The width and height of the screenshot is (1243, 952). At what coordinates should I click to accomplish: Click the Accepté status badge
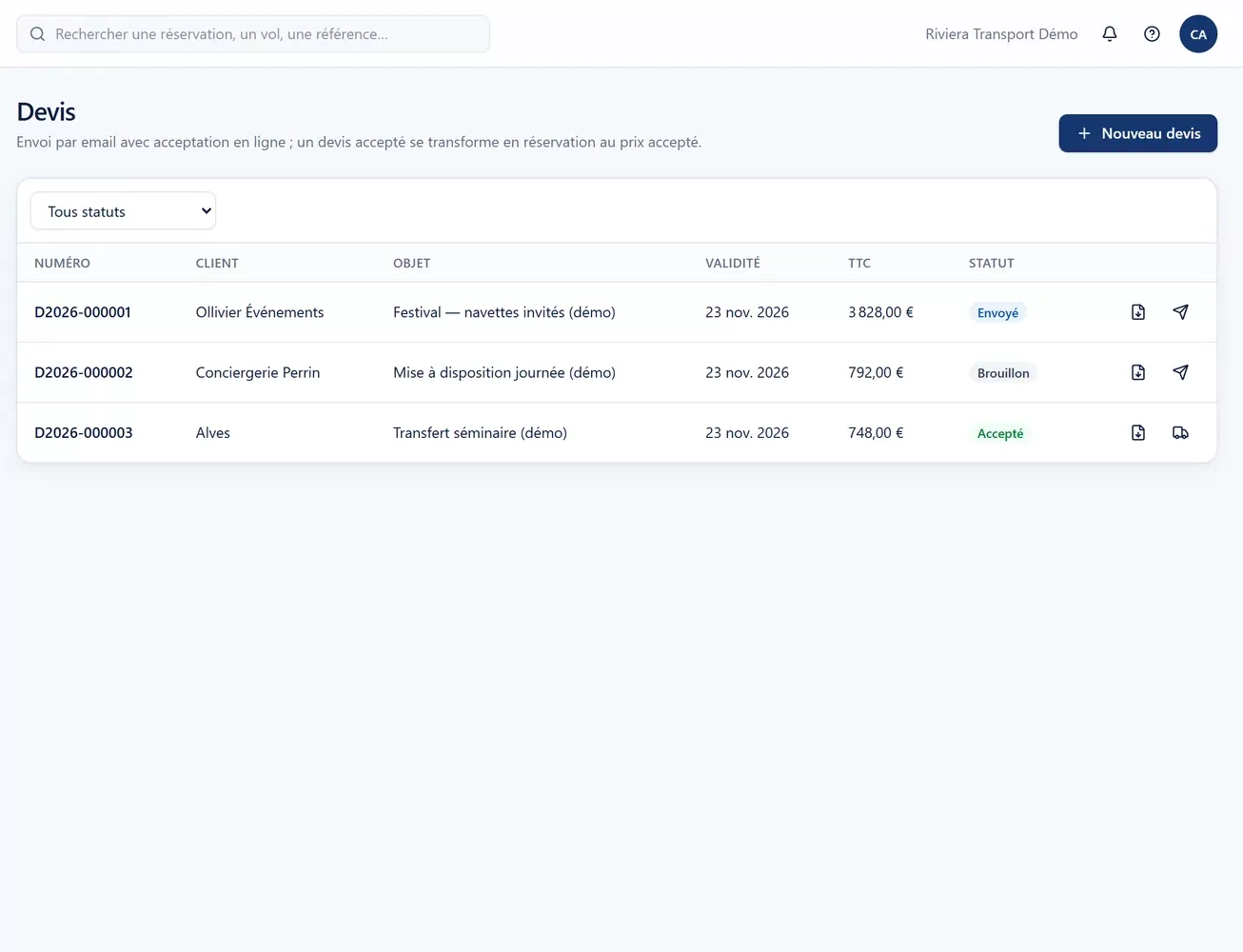[x=1000, y=433]
